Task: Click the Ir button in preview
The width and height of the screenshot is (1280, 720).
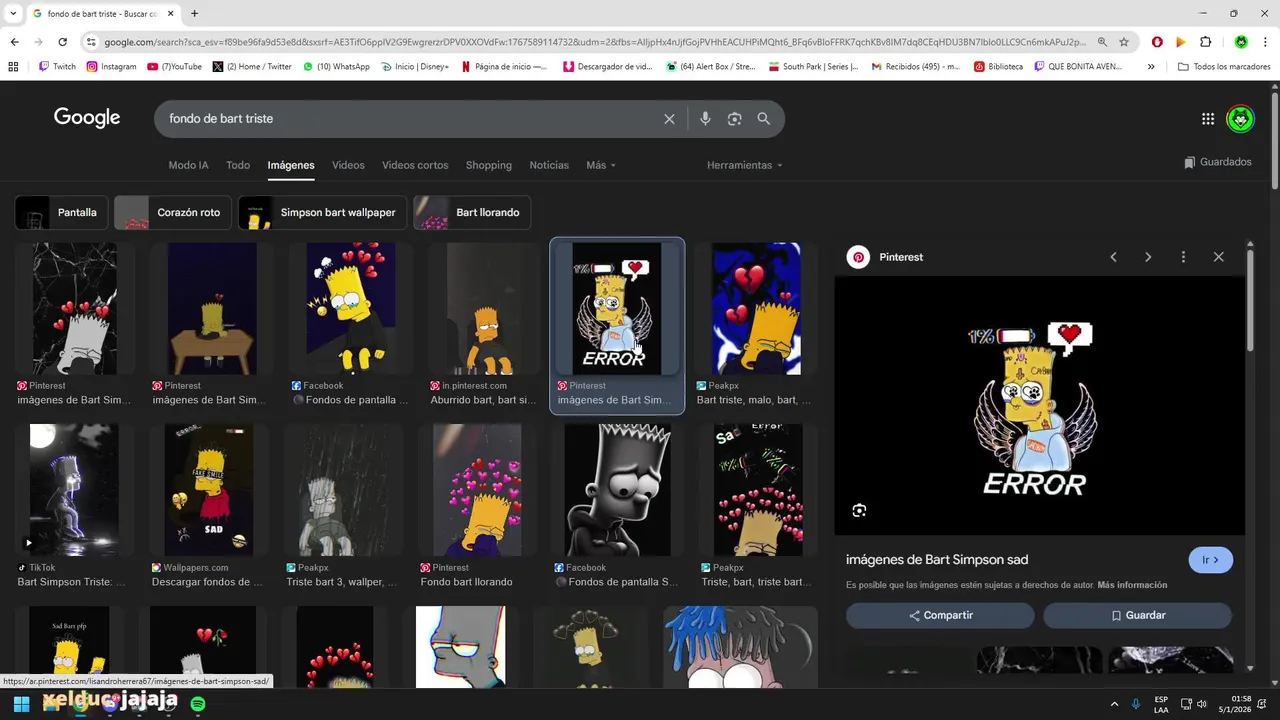Action: (1210, 560)
